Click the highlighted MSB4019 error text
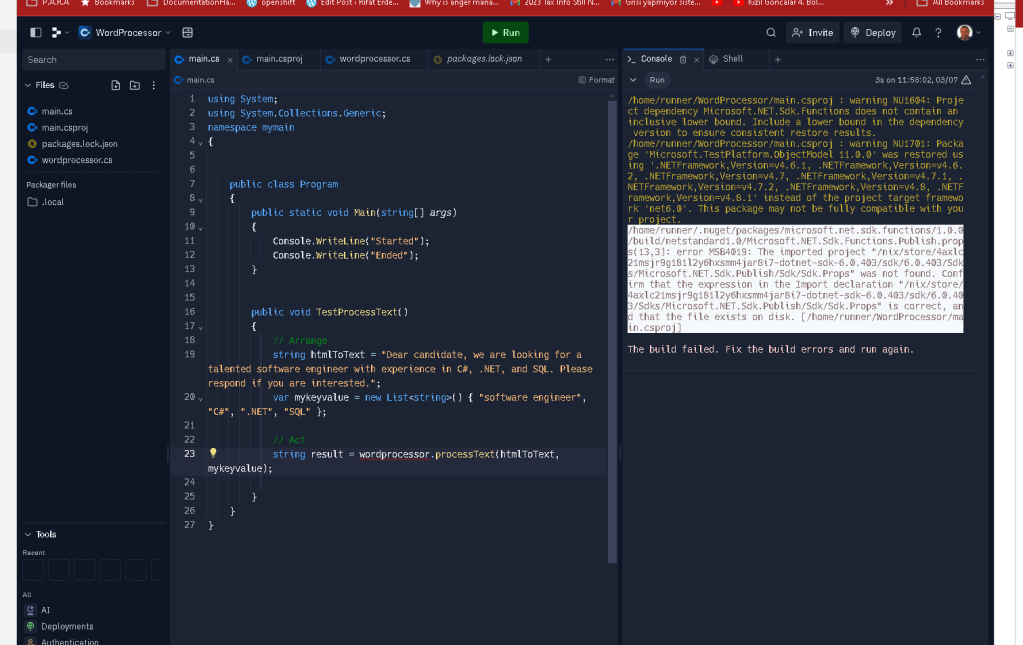 click(x=795, y=278)
